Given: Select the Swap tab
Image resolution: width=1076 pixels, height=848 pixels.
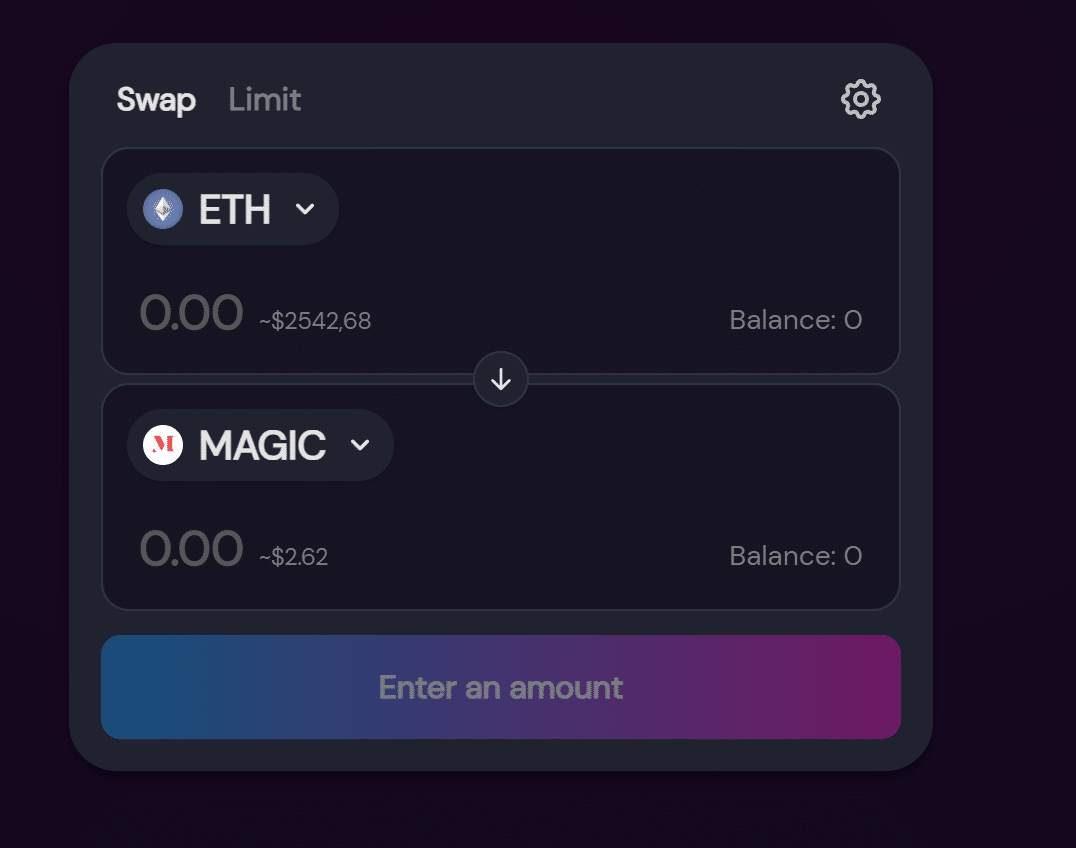Looking at the screenshot, I should click(x=156, y=100).
